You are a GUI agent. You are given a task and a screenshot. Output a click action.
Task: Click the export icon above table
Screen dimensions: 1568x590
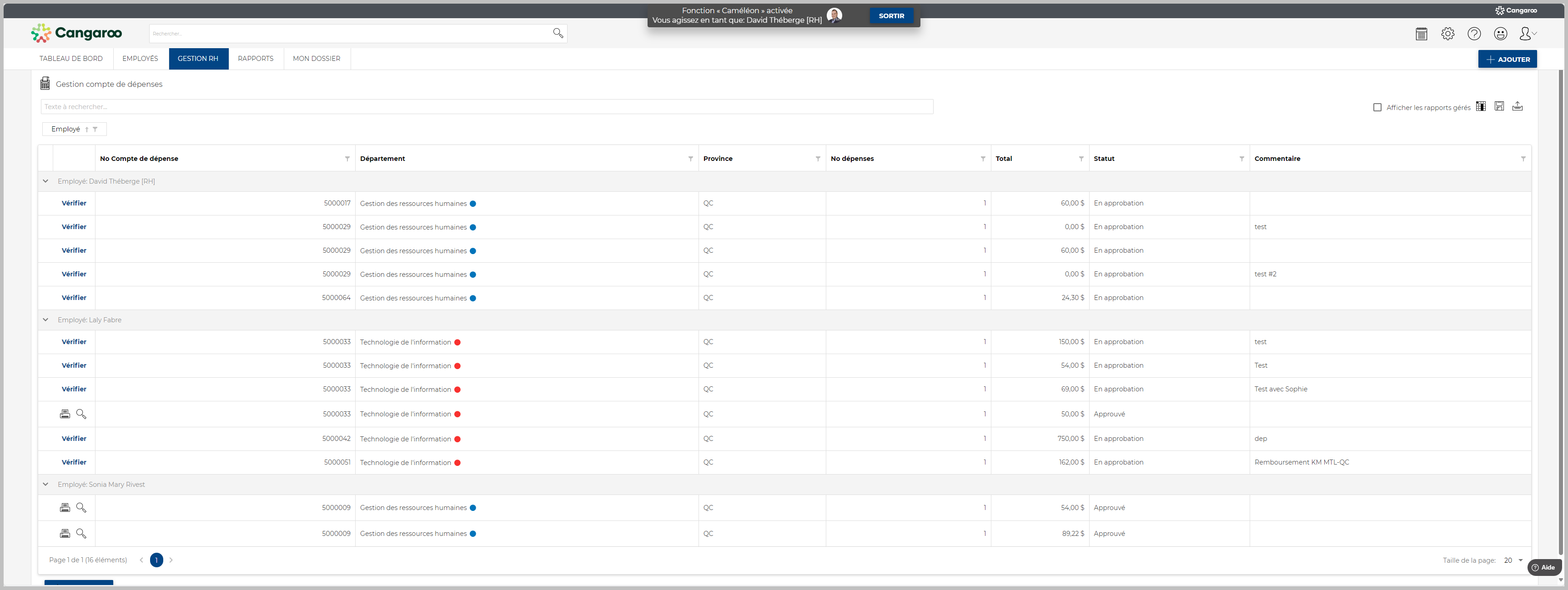[1518, 106]
